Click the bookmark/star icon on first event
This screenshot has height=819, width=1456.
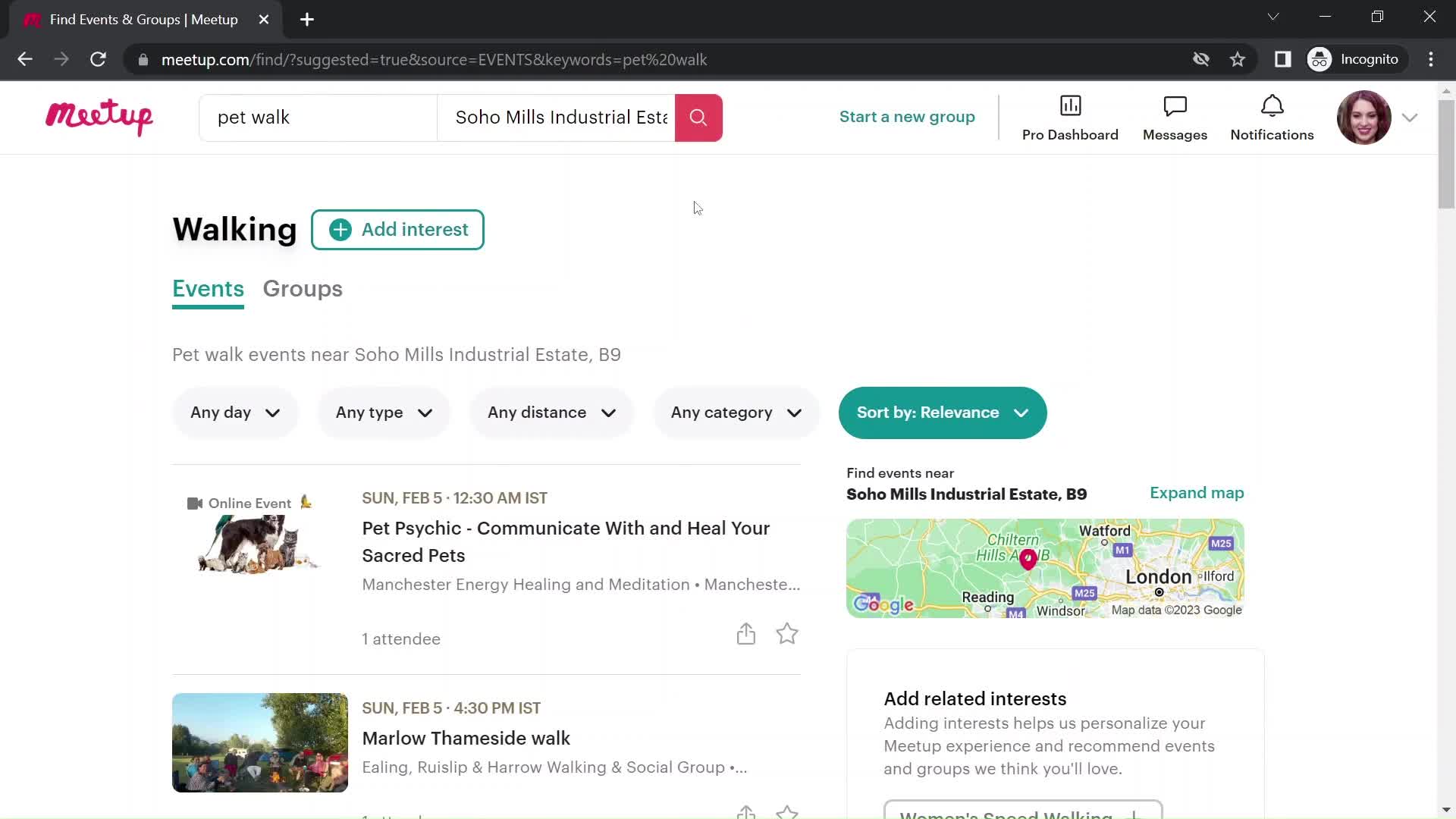tap(788, 634)
